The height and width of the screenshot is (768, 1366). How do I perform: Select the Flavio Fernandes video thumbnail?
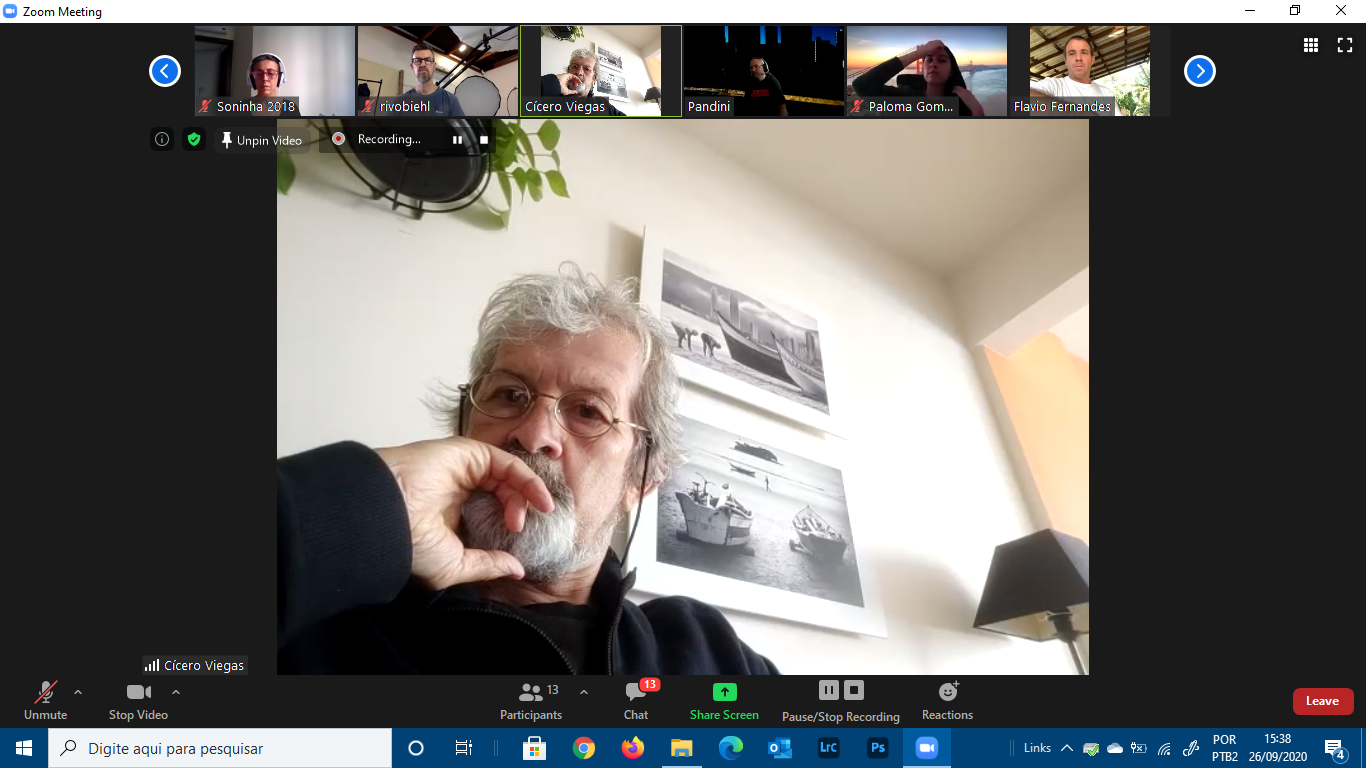(x=1089, y=71)
